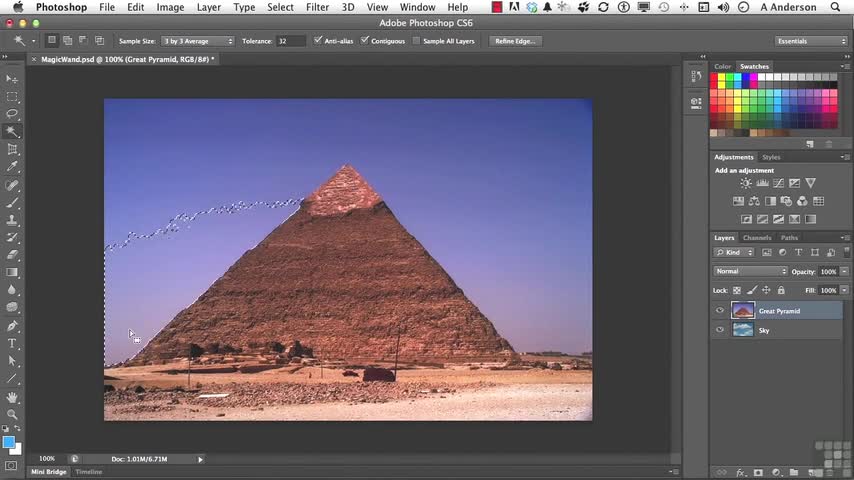Select the Dodge tool
This screenshot has height=480, width=854.
coord(11,307)
